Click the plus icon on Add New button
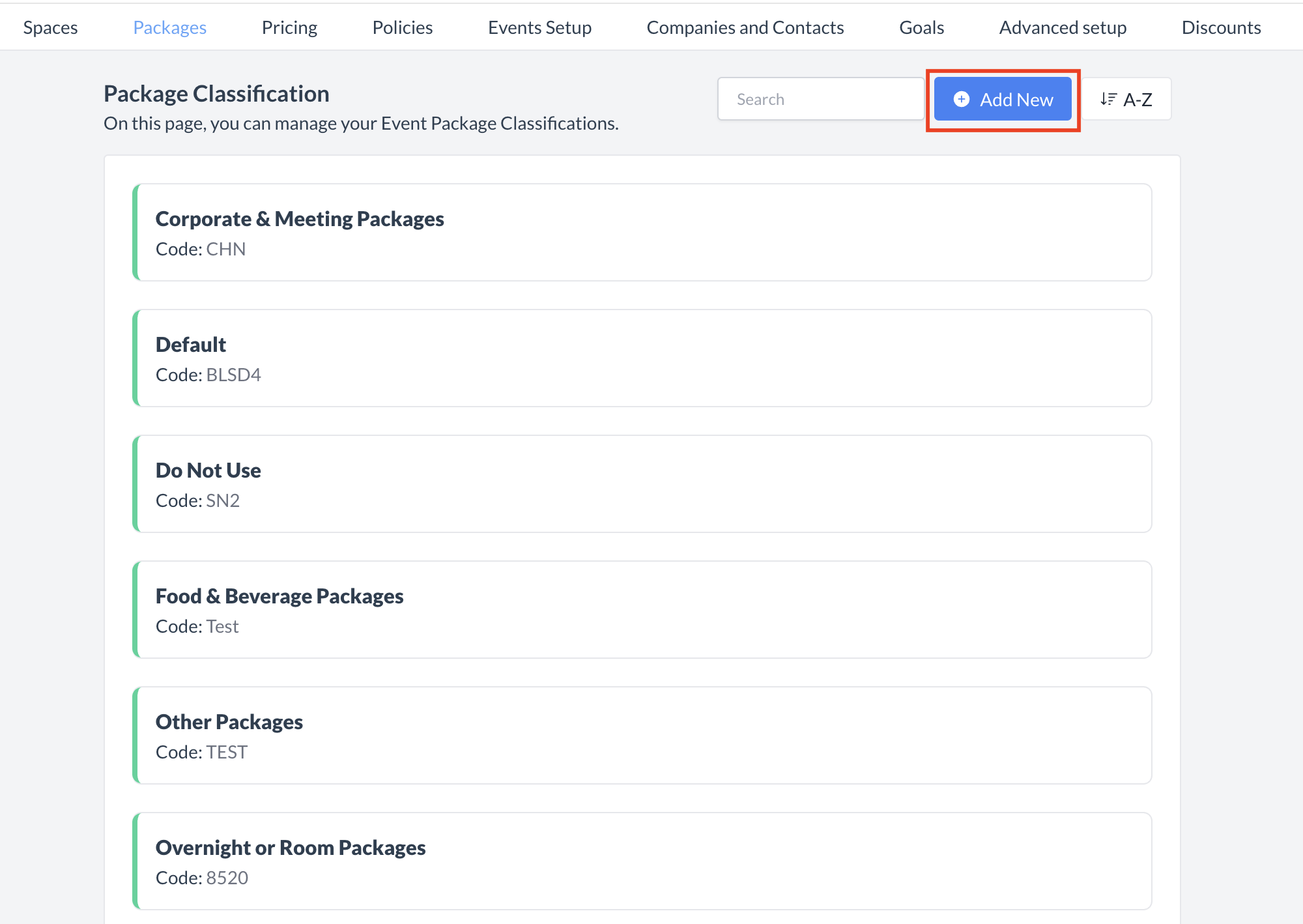 point(962,99)
